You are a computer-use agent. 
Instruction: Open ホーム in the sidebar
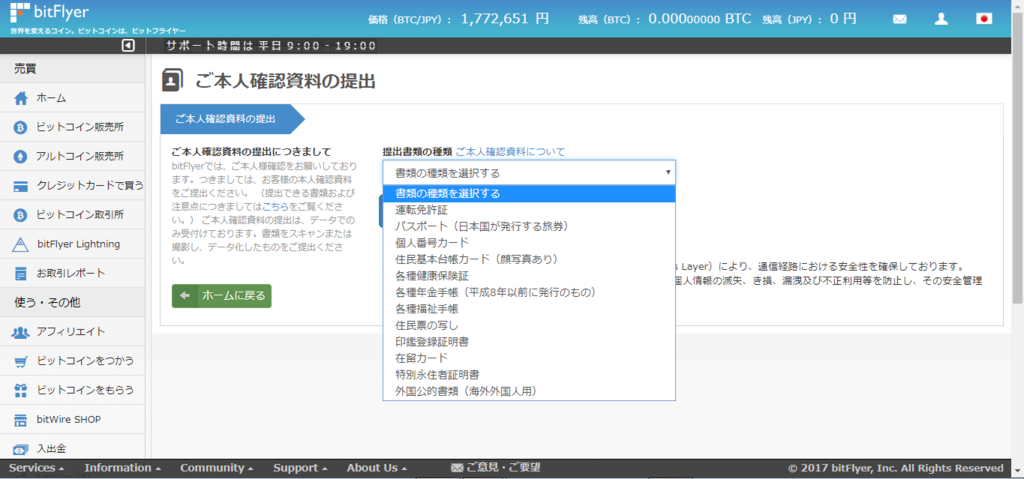coord(72,98)
